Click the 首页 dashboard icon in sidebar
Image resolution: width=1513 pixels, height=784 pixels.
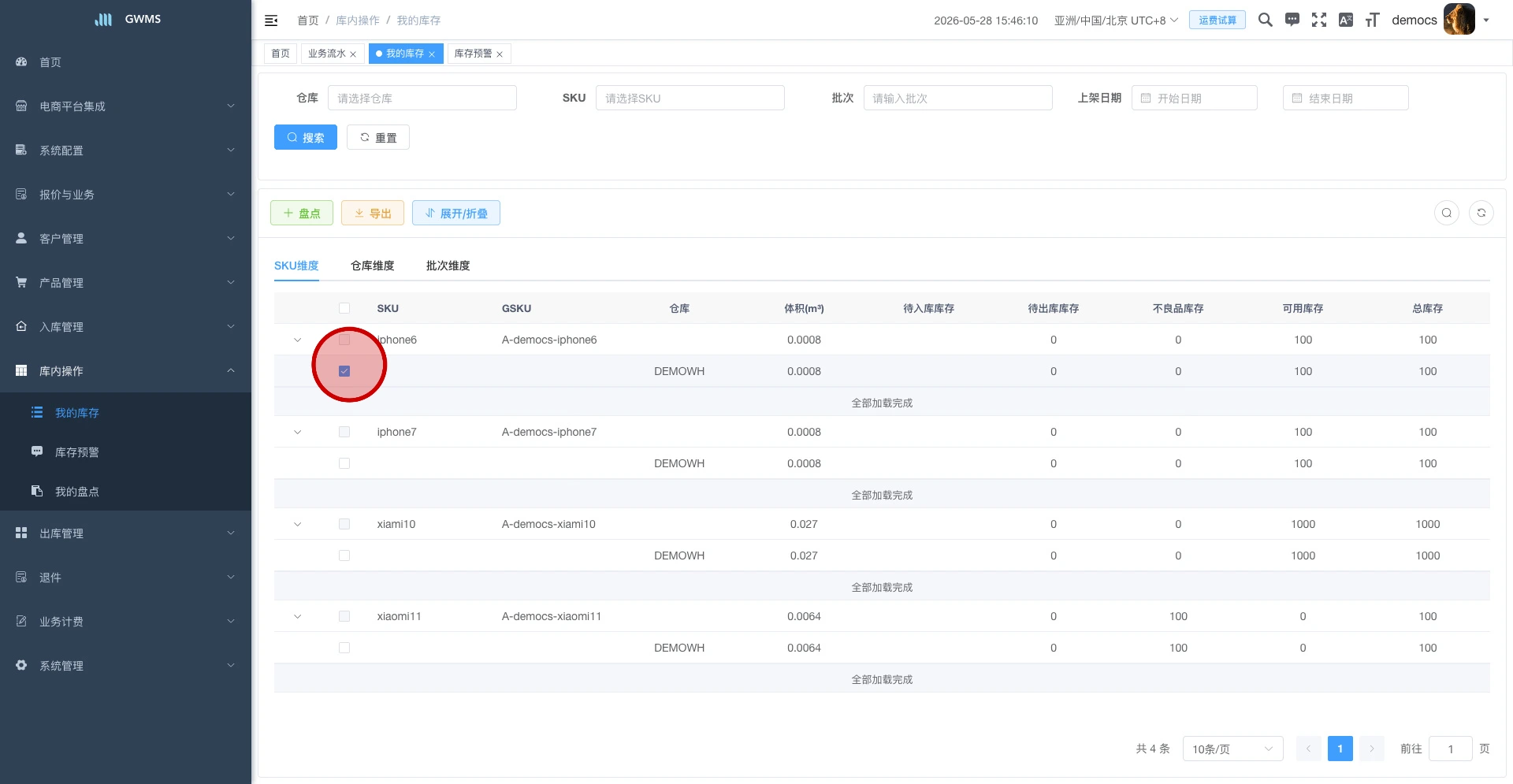click(21, 61)
